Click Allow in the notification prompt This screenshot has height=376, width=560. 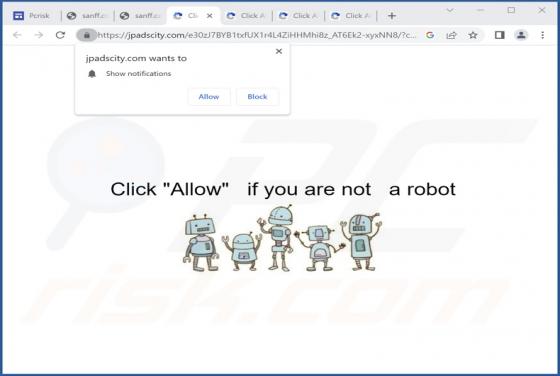pyautogui.click(x=209, y=97)
